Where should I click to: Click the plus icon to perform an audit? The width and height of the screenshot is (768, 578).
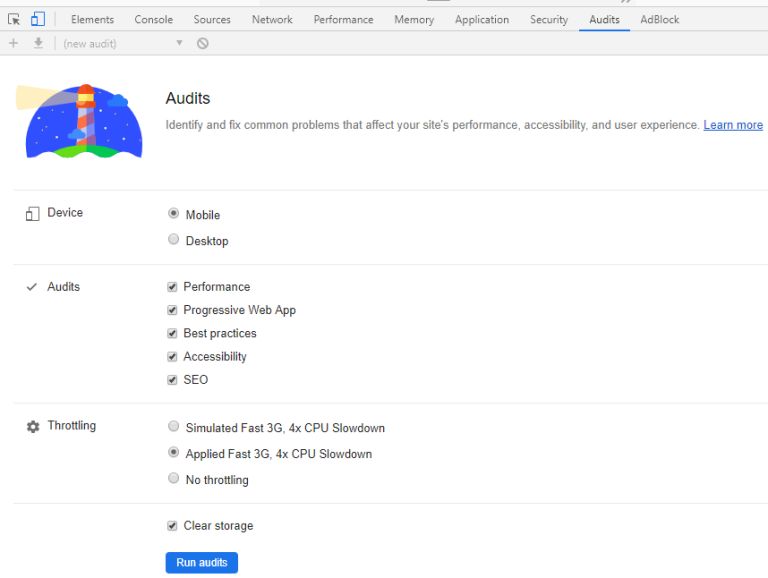click(14, 44)
